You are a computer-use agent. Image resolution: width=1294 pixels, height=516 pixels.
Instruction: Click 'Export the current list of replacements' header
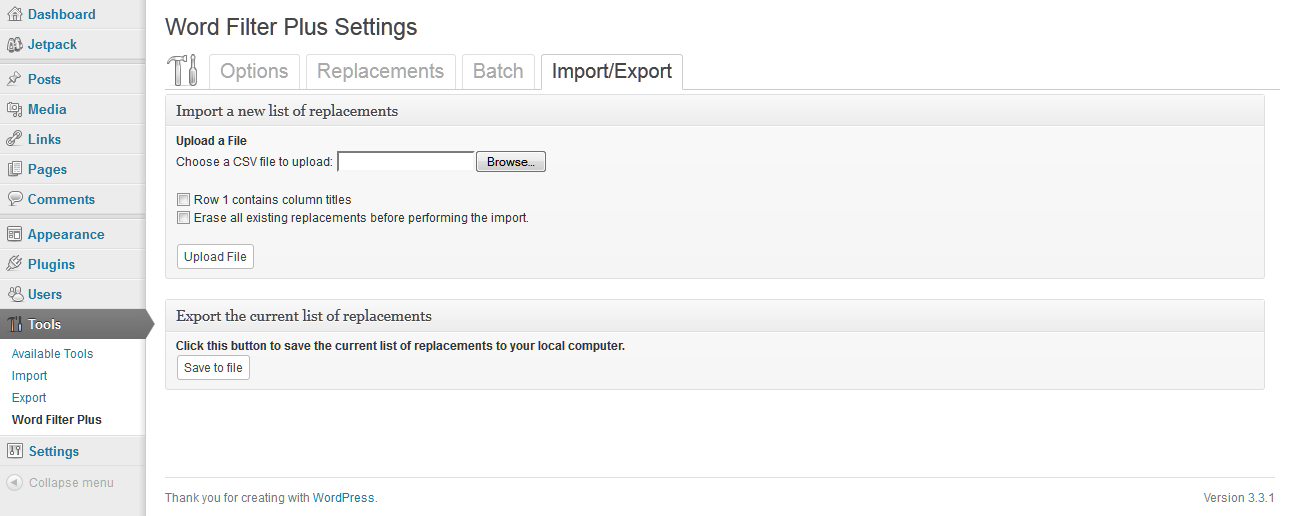[304, 316]
